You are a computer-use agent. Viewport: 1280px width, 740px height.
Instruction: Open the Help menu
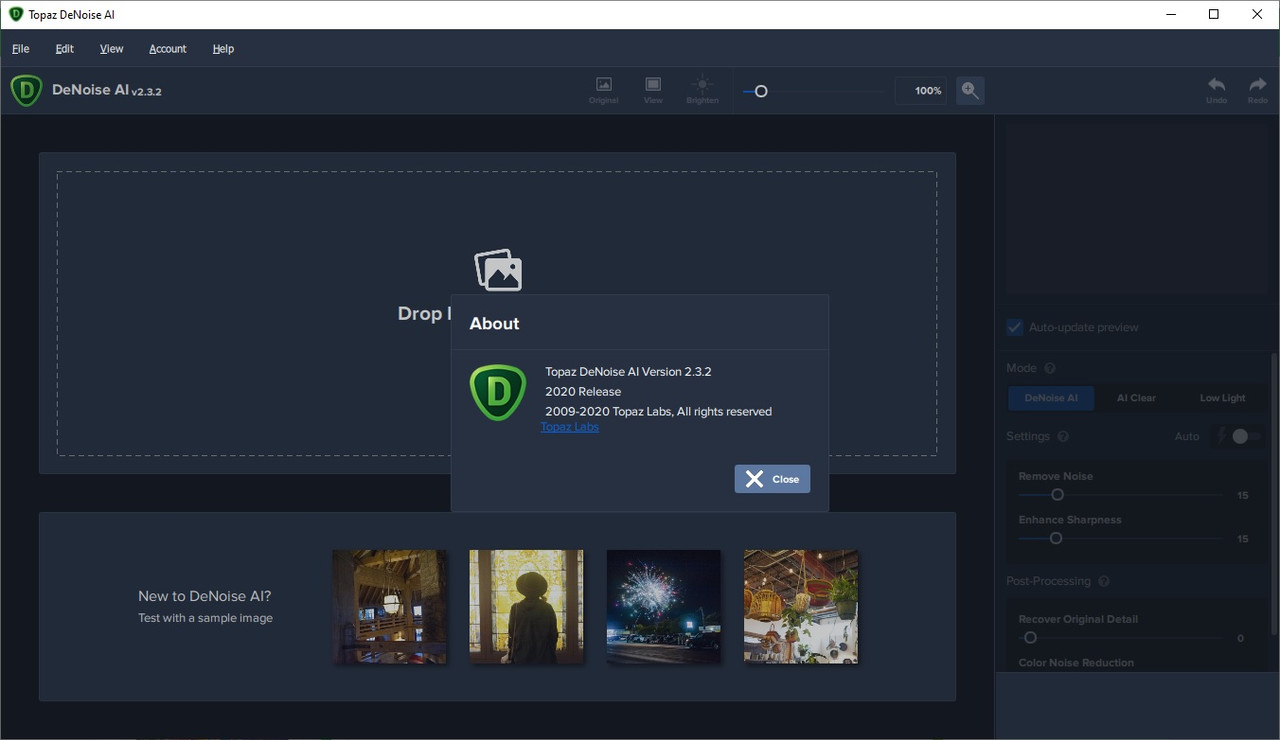click(223, 48)
